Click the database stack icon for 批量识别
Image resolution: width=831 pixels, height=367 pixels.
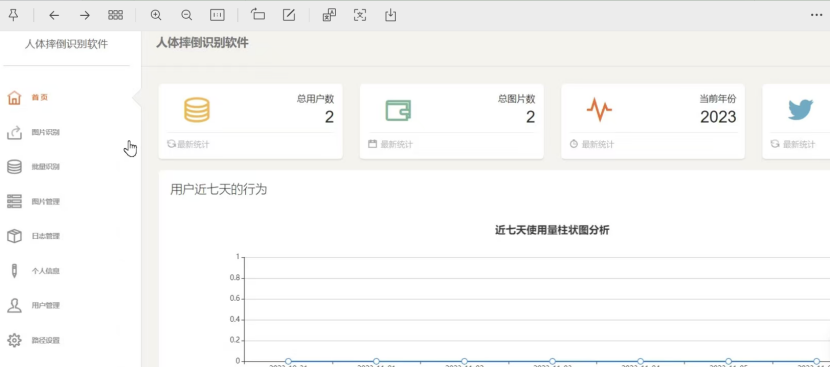click(14, 167)
